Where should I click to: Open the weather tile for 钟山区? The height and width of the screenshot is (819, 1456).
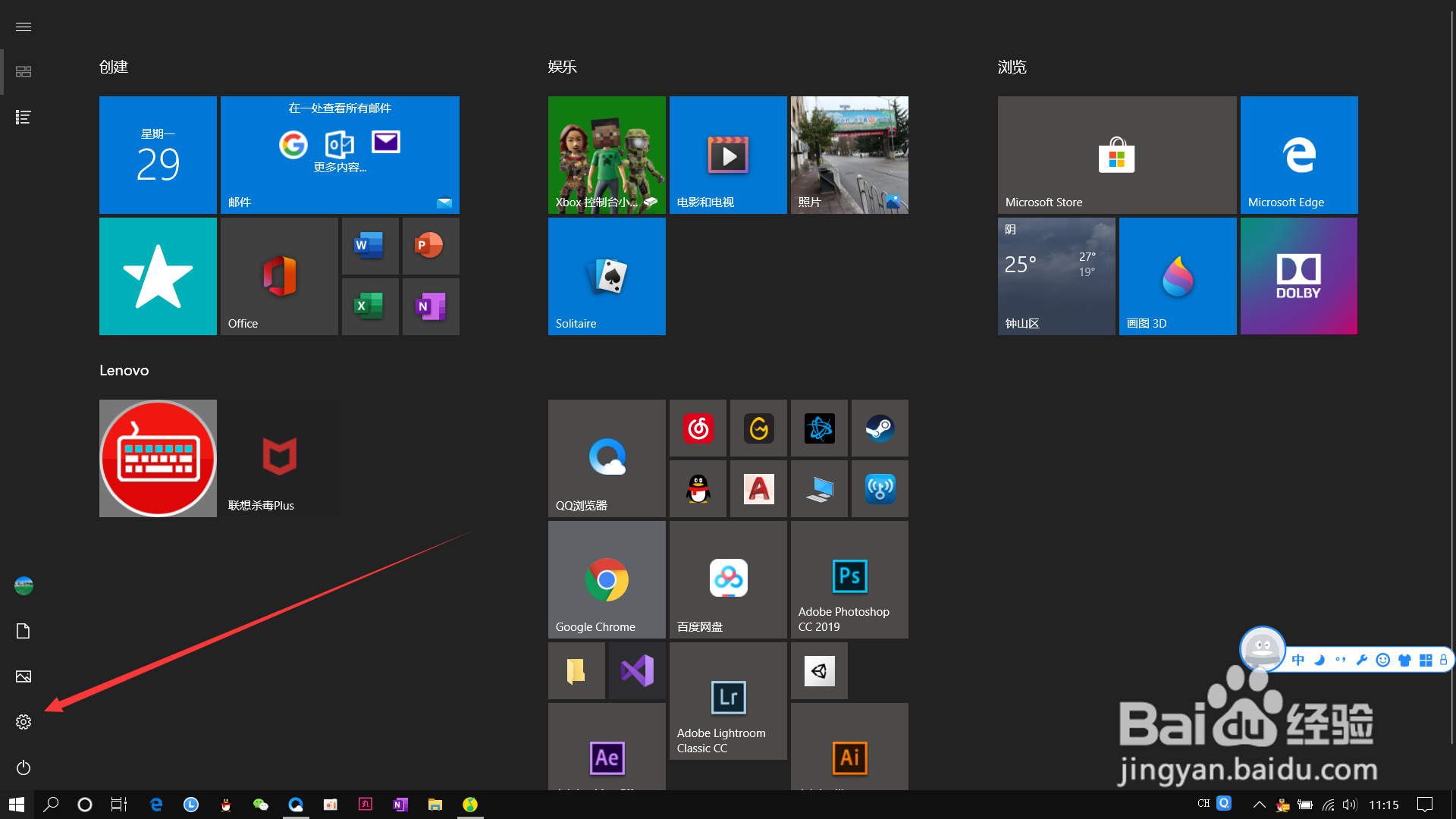[x=1056, y=277]
